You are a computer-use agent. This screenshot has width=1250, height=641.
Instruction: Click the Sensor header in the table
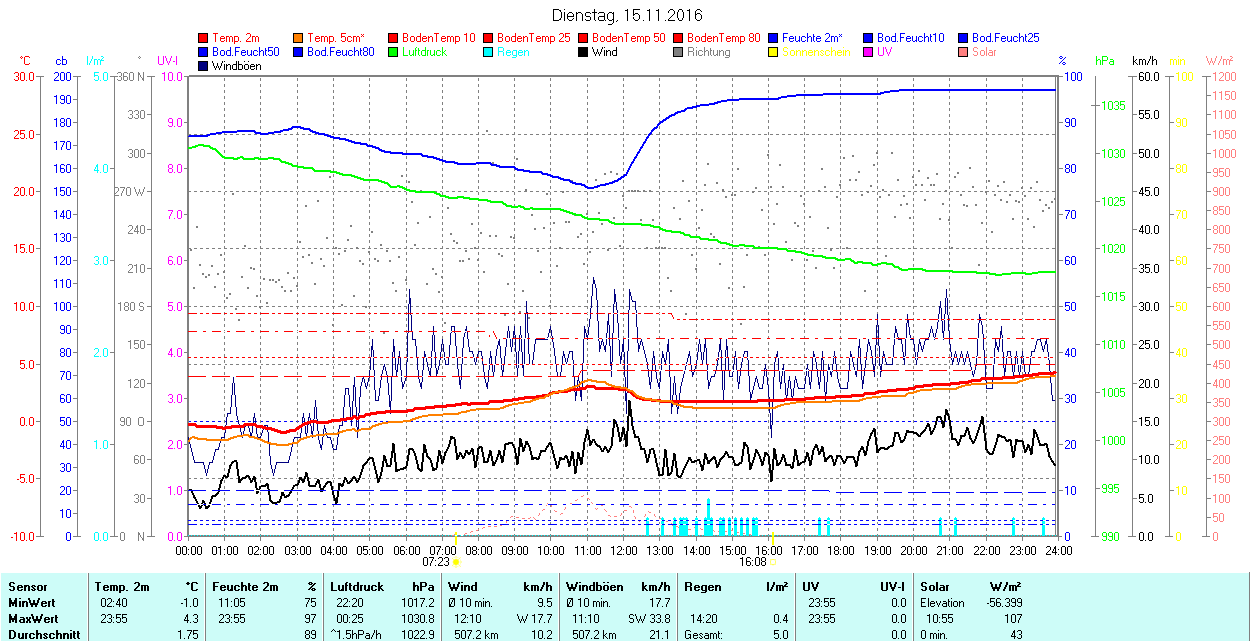coord(27,587)
